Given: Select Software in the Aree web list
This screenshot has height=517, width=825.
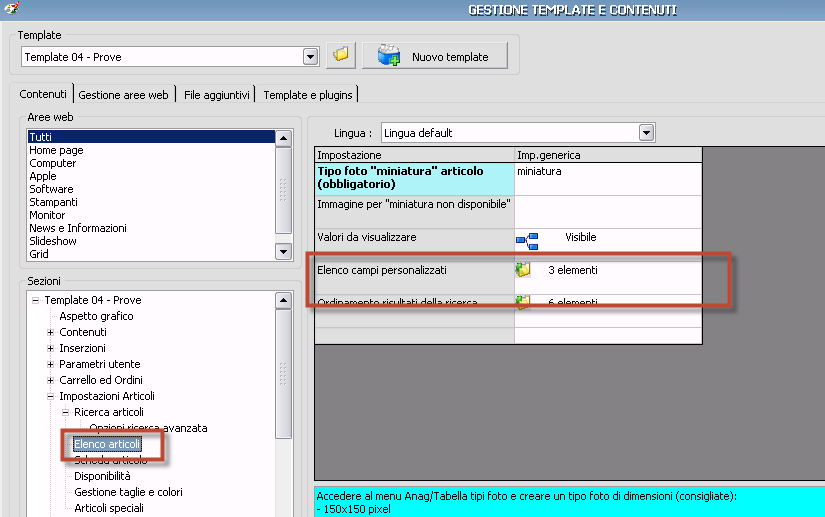Looking at the screenshot, I should [x=51, y=189].
